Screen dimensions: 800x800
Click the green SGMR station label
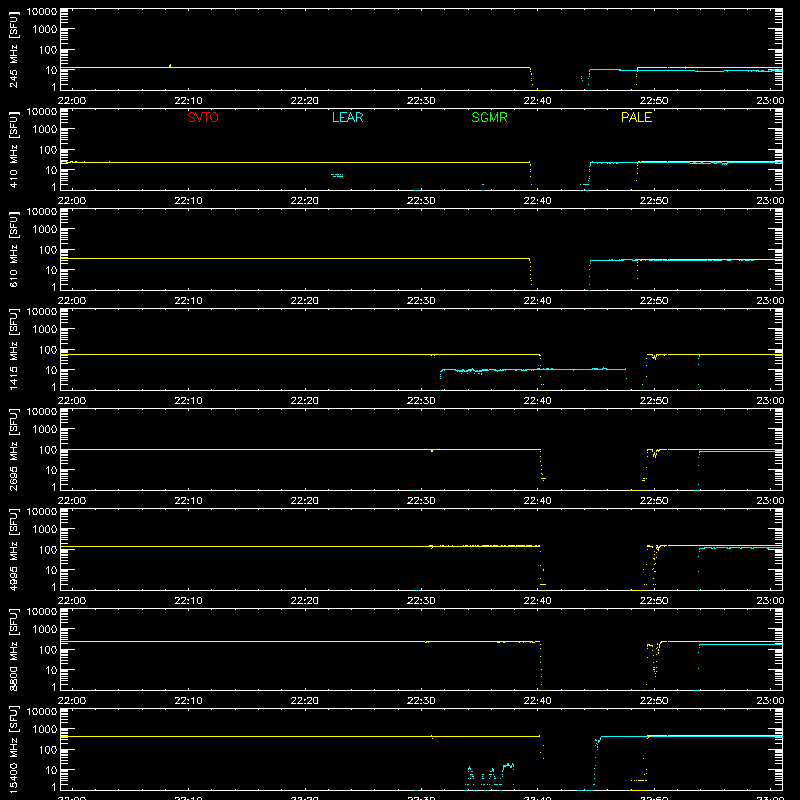click(489, 117)
